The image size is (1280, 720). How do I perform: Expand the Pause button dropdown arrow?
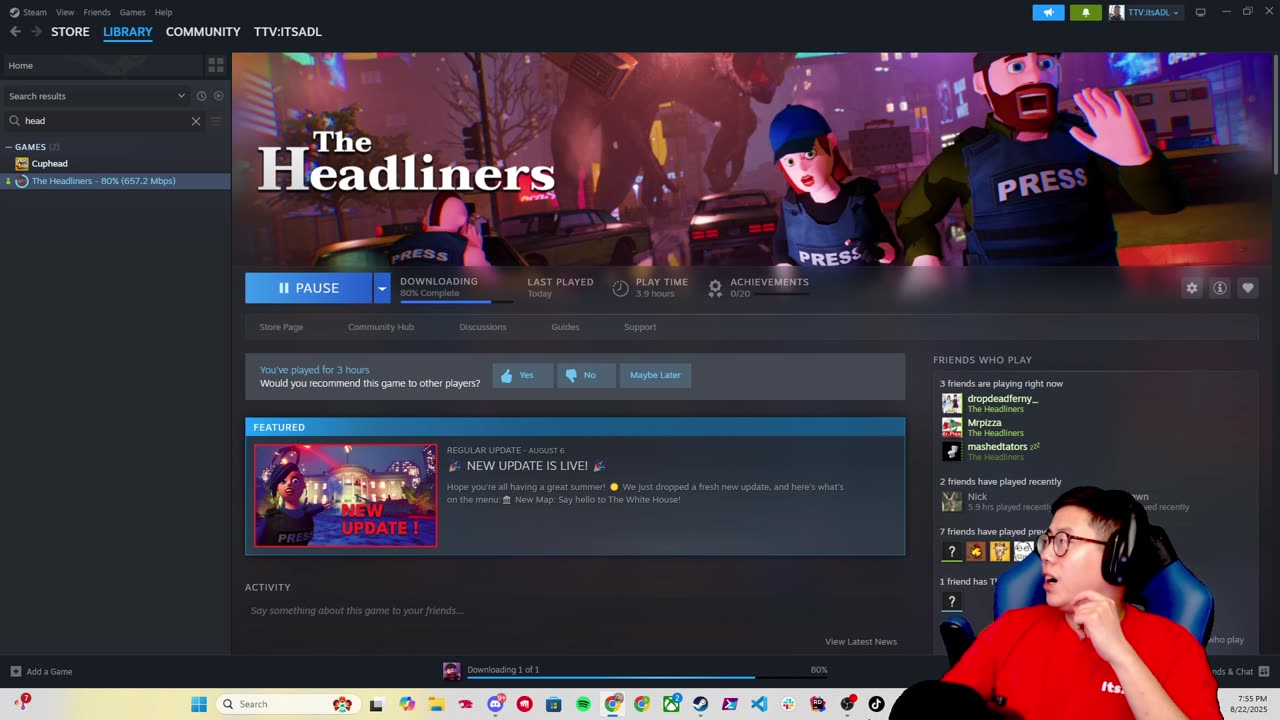[381, 288]
